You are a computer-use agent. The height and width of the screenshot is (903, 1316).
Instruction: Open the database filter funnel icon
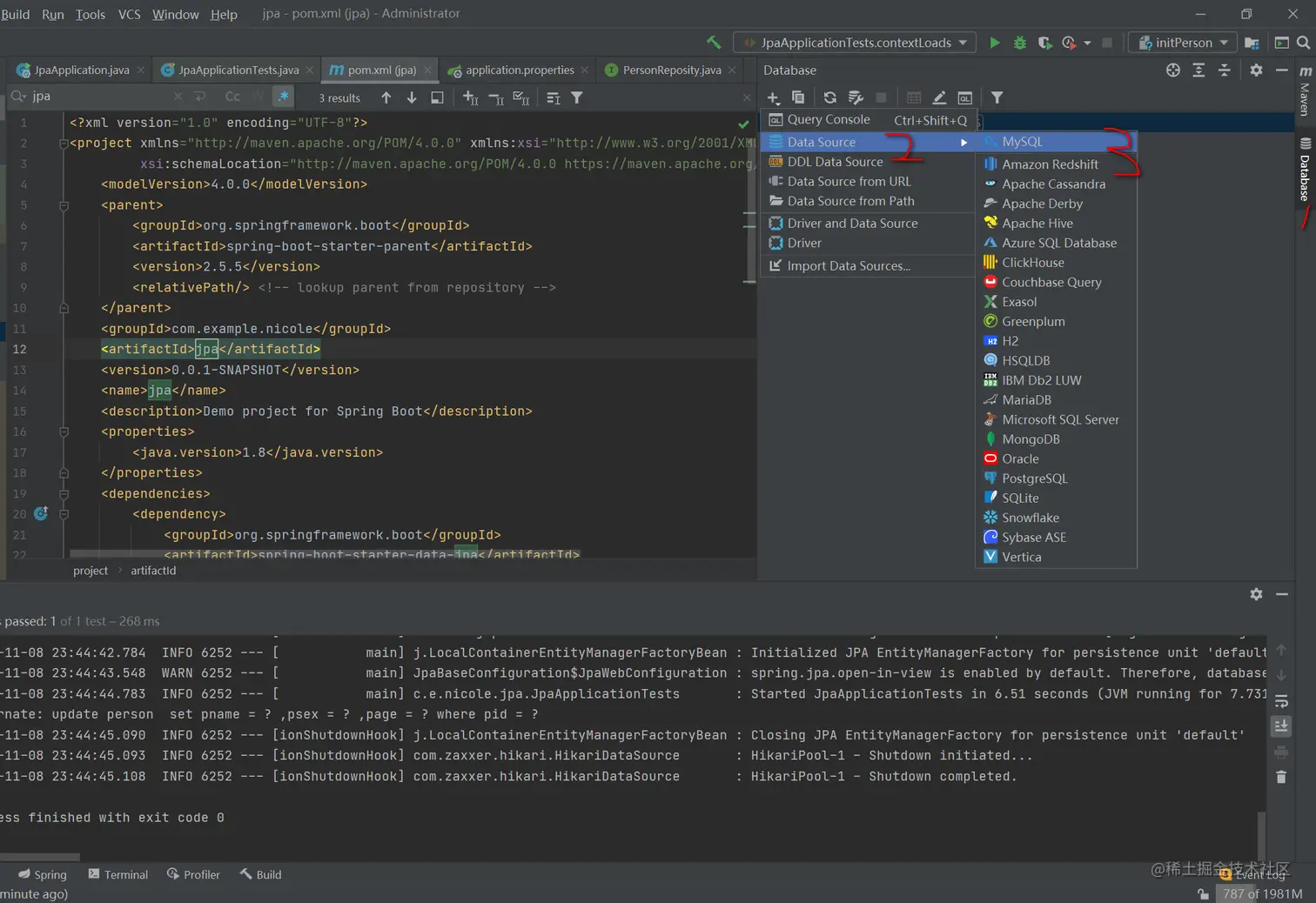[997, 97]
